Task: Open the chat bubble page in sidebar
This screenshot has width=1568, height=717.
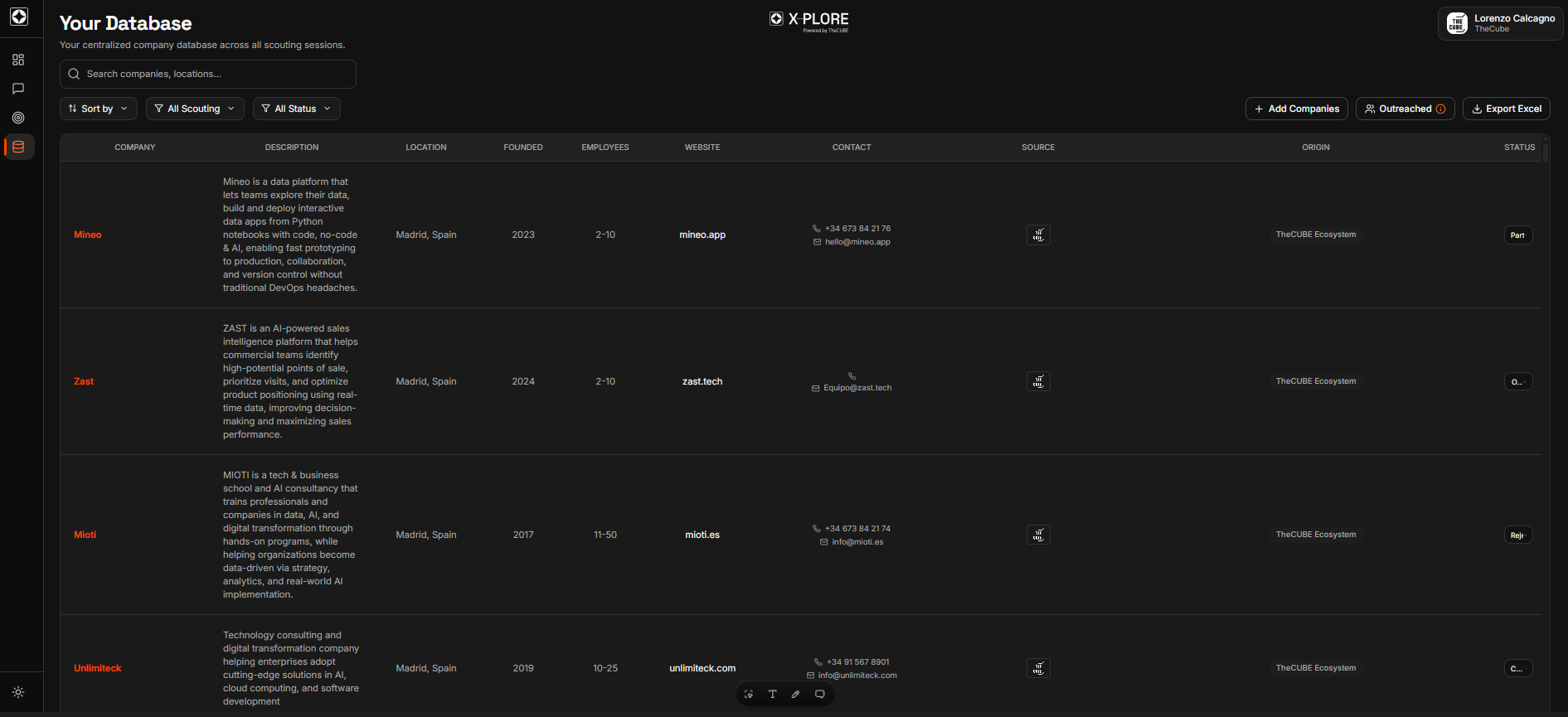Action: click(x=18, y=89)
